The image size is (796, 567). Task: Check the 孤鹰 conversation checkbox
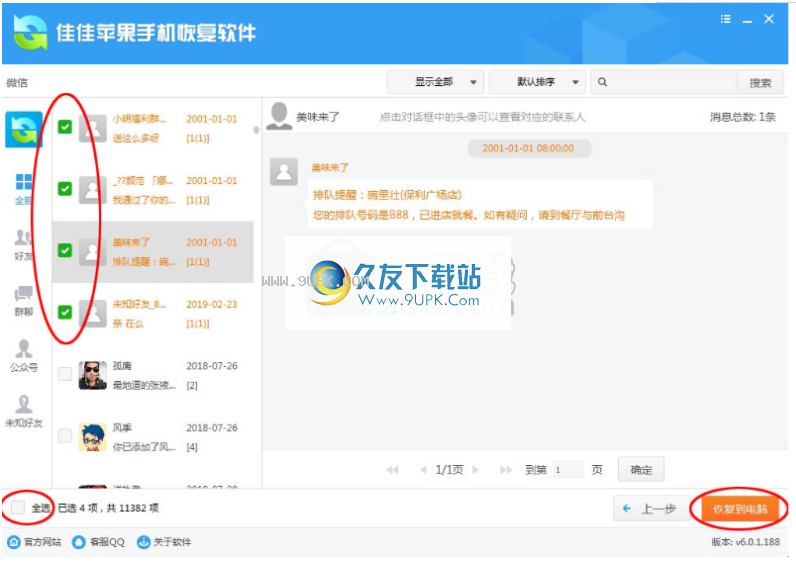[x=65, y=374]
